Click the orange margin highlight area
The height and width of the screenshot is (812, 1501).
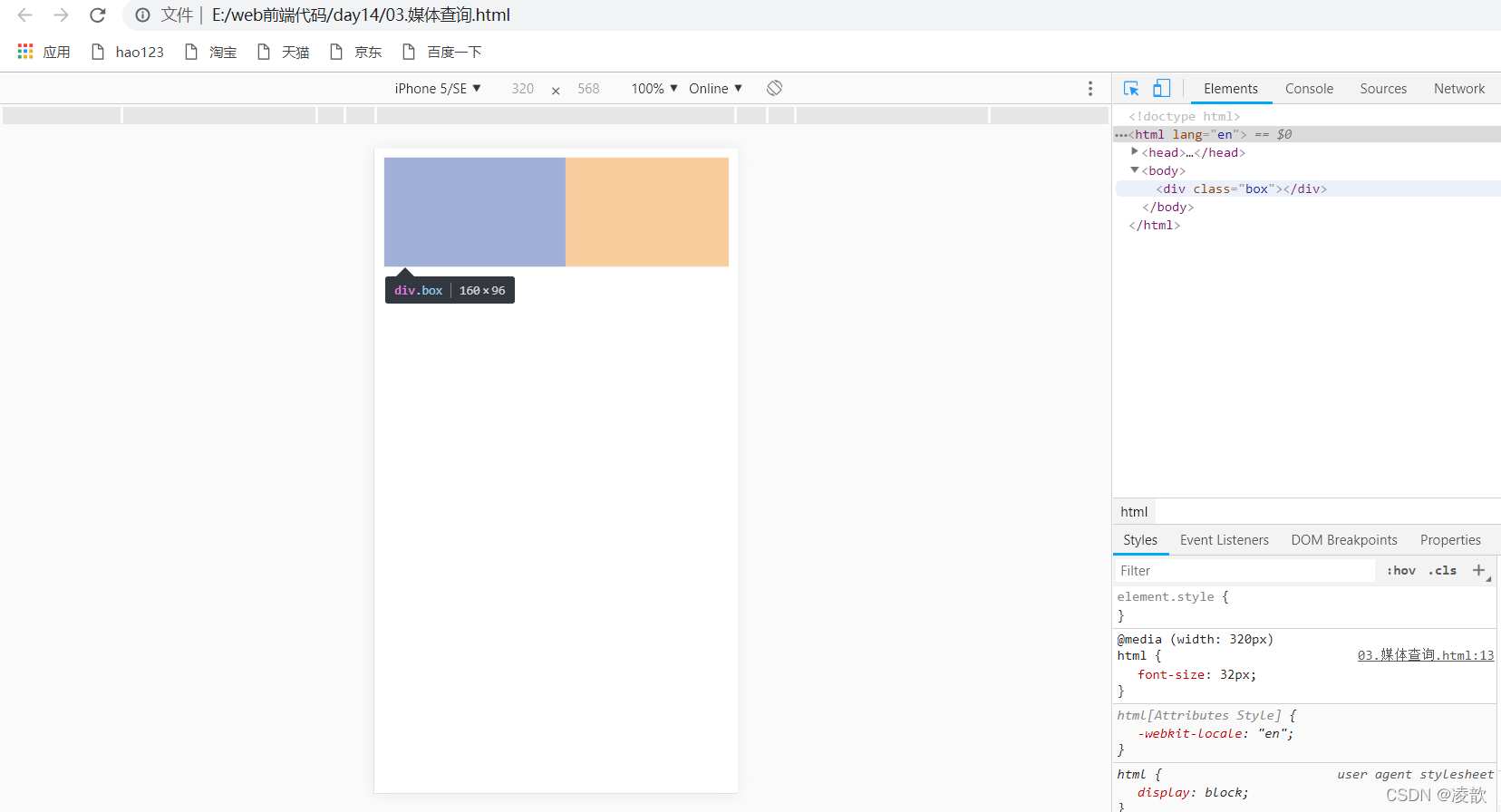tap(647, 212)
